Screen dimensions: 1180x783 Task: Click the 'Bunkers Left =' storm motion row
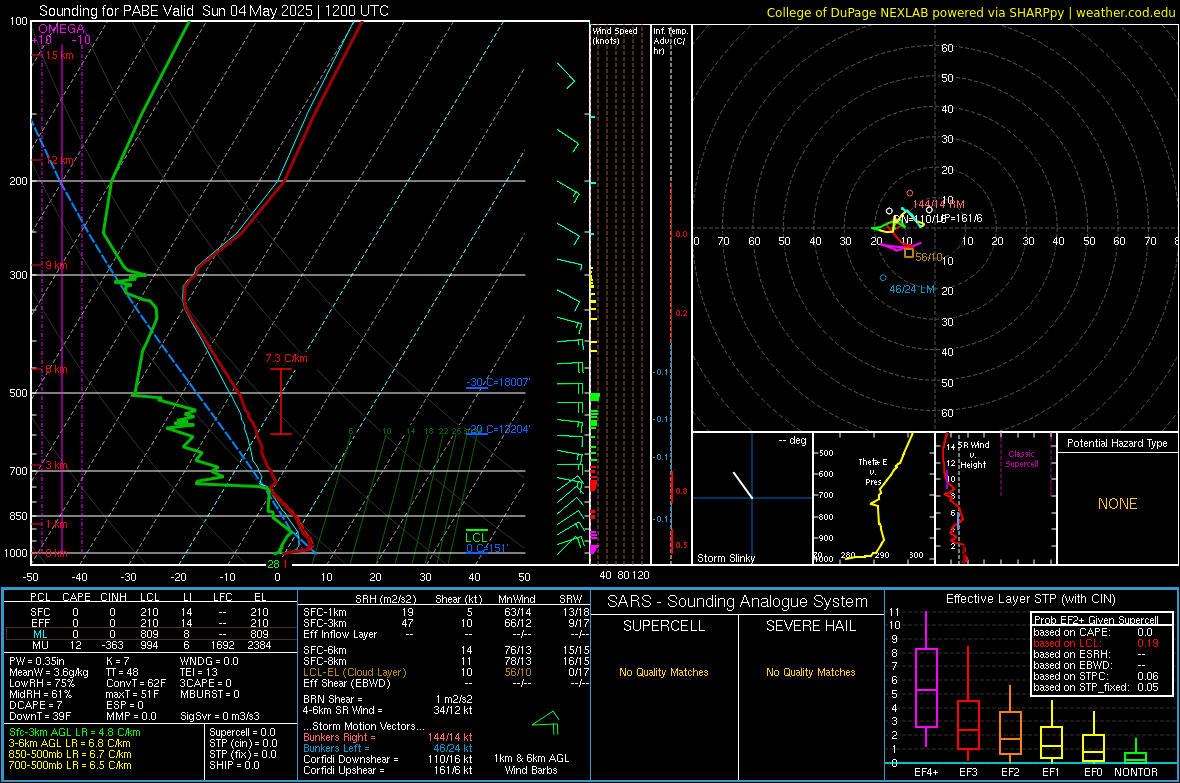click(388, 748)
